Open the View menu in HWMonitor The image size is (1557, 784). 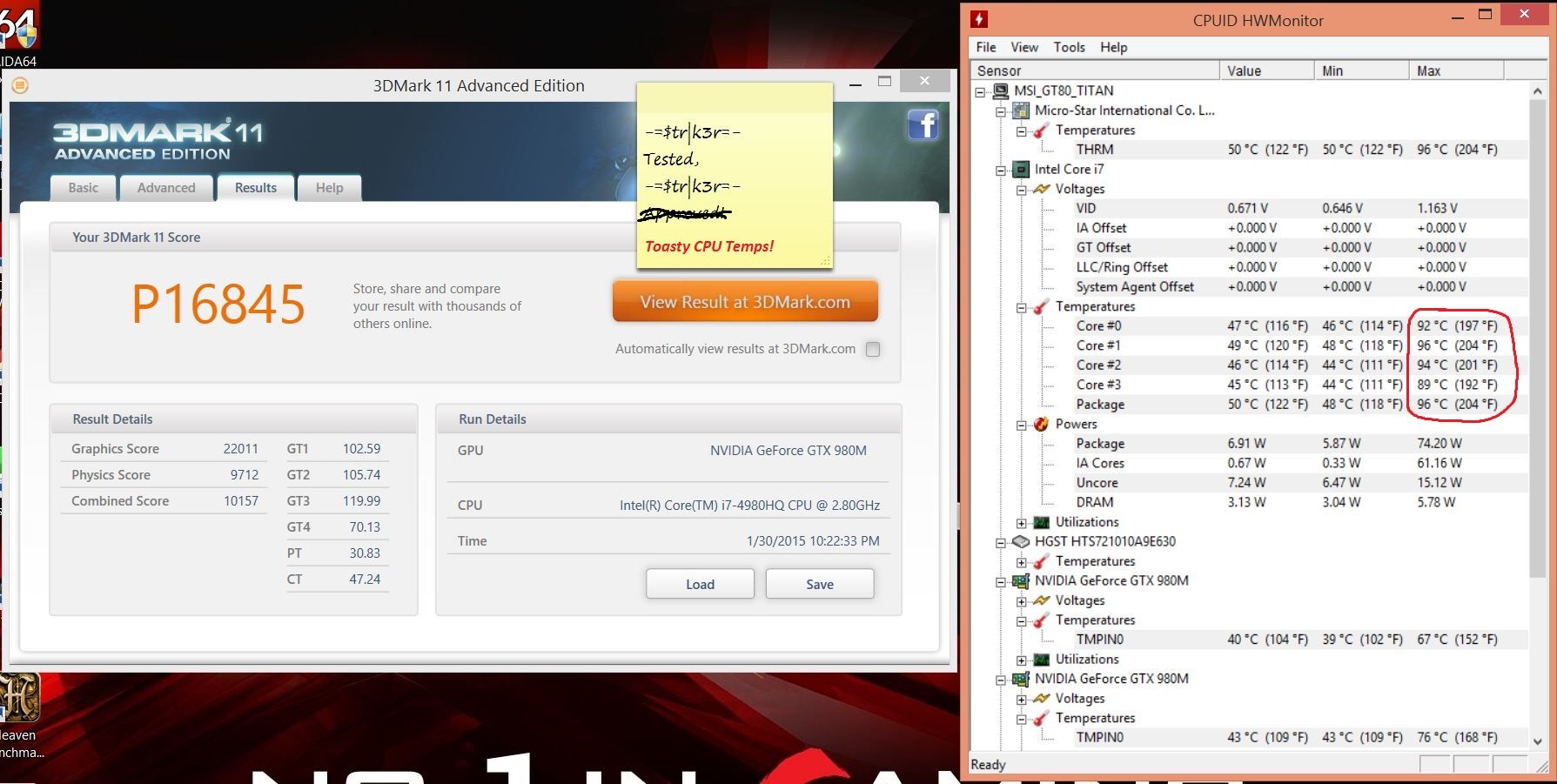click(1024, 47)
